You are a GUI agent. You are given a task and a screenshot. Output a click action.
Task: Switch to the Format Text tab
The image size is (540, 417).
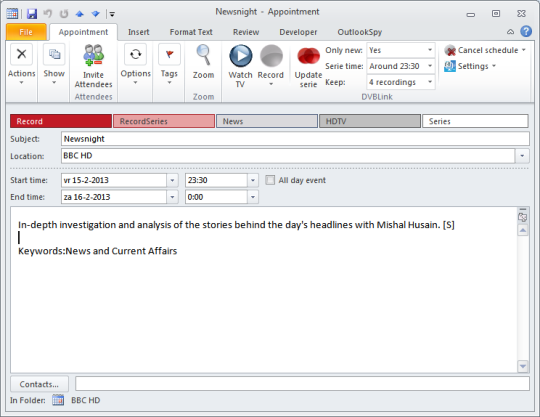coord(191,32)
